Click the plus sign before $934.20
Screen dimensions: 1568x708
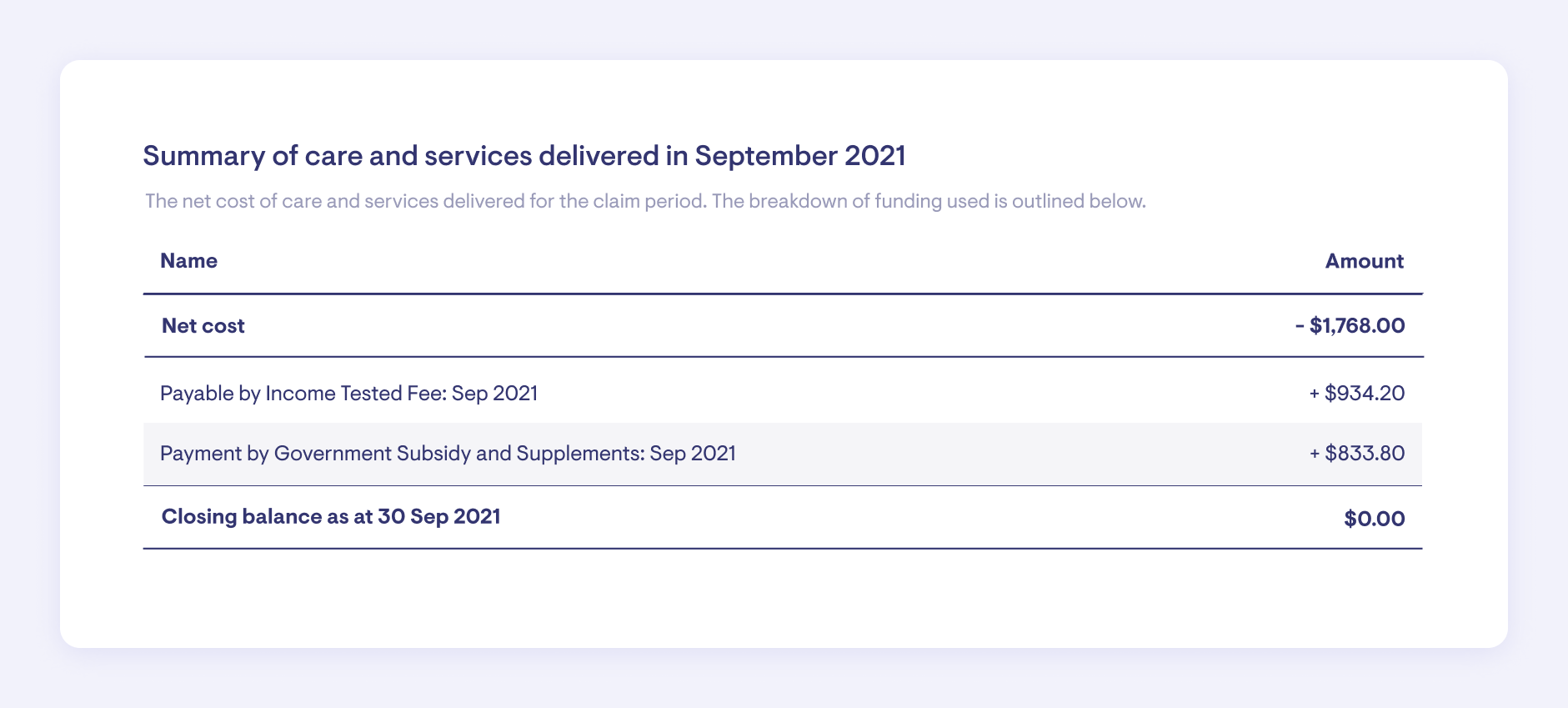tap(1315, 393)
